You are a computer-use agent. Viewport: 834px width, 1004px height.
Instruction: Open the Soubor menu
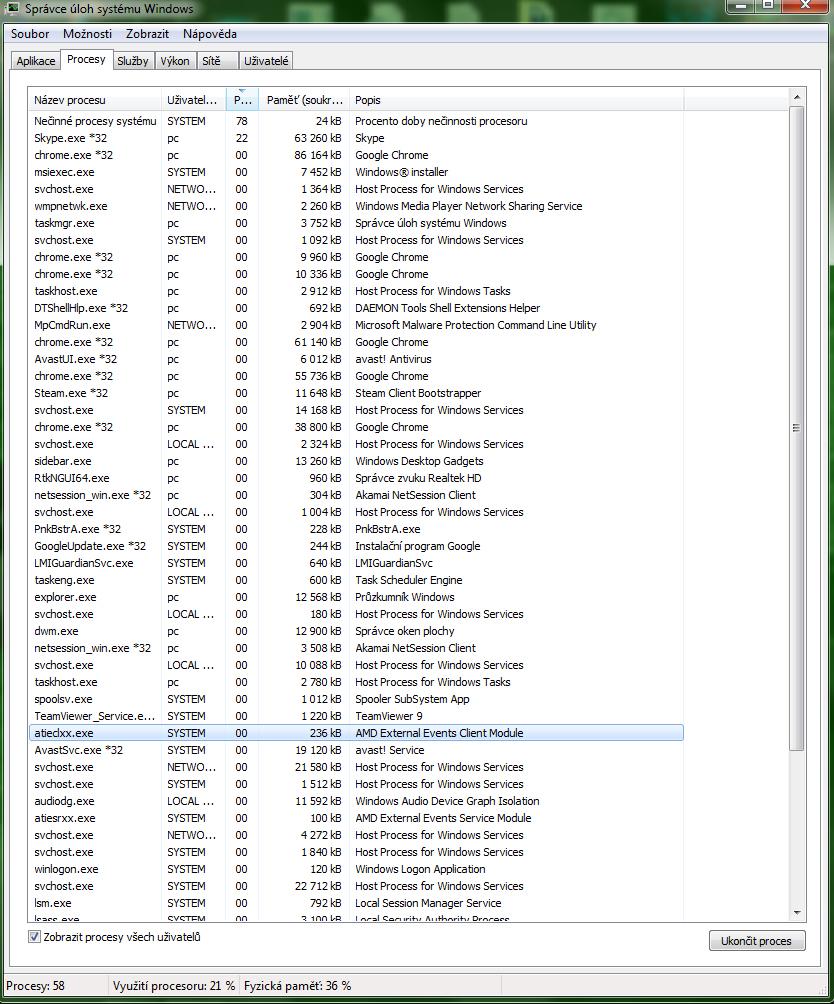click(x=30, y=34)
